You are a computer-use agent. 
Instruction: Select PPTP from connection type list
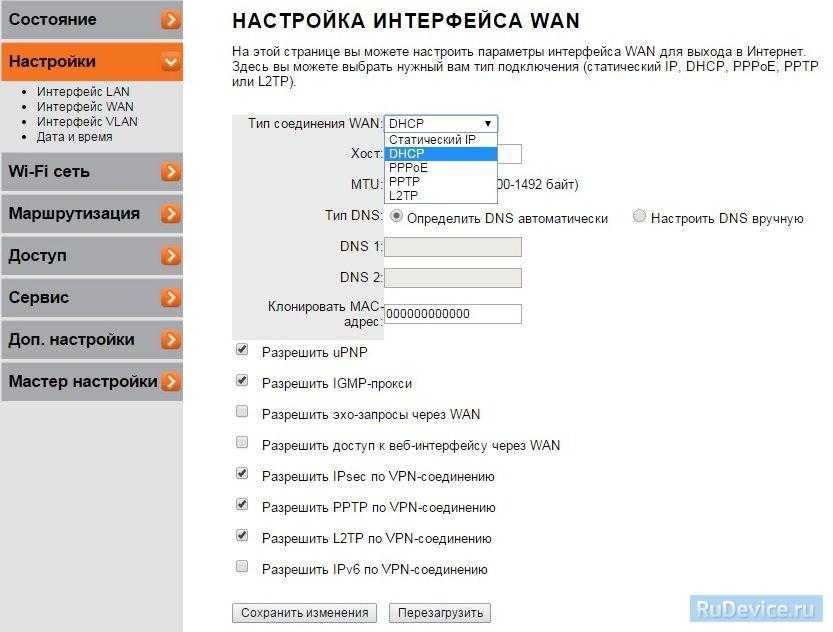(440, 182)
